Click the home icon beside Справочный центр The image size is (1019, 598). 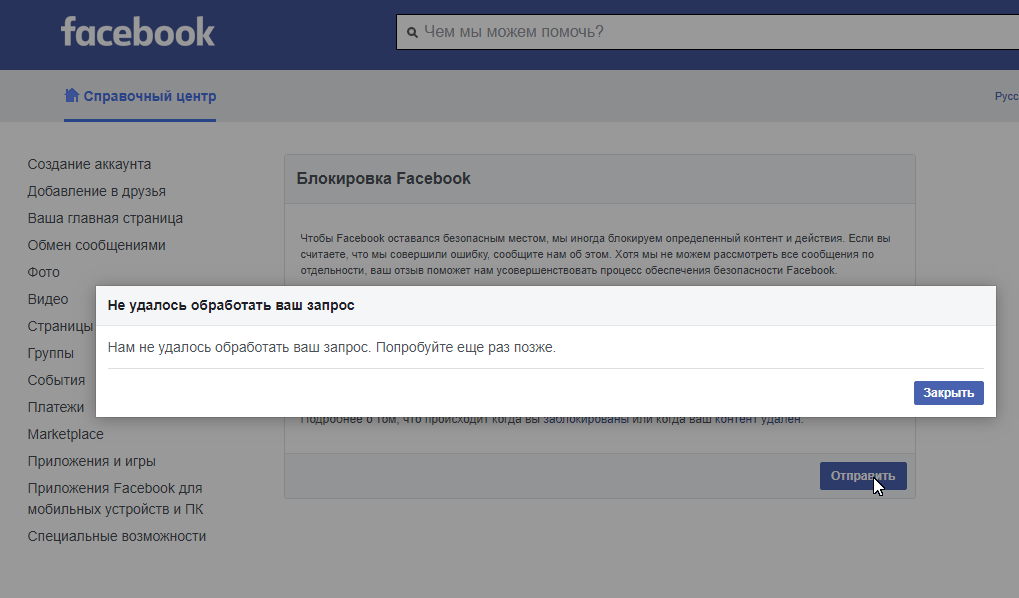point(71,96)
